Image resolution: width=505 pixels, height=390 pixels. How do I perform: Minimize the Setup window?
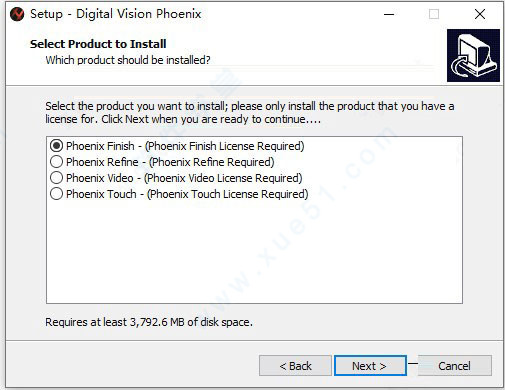click(x=389, y=14)
